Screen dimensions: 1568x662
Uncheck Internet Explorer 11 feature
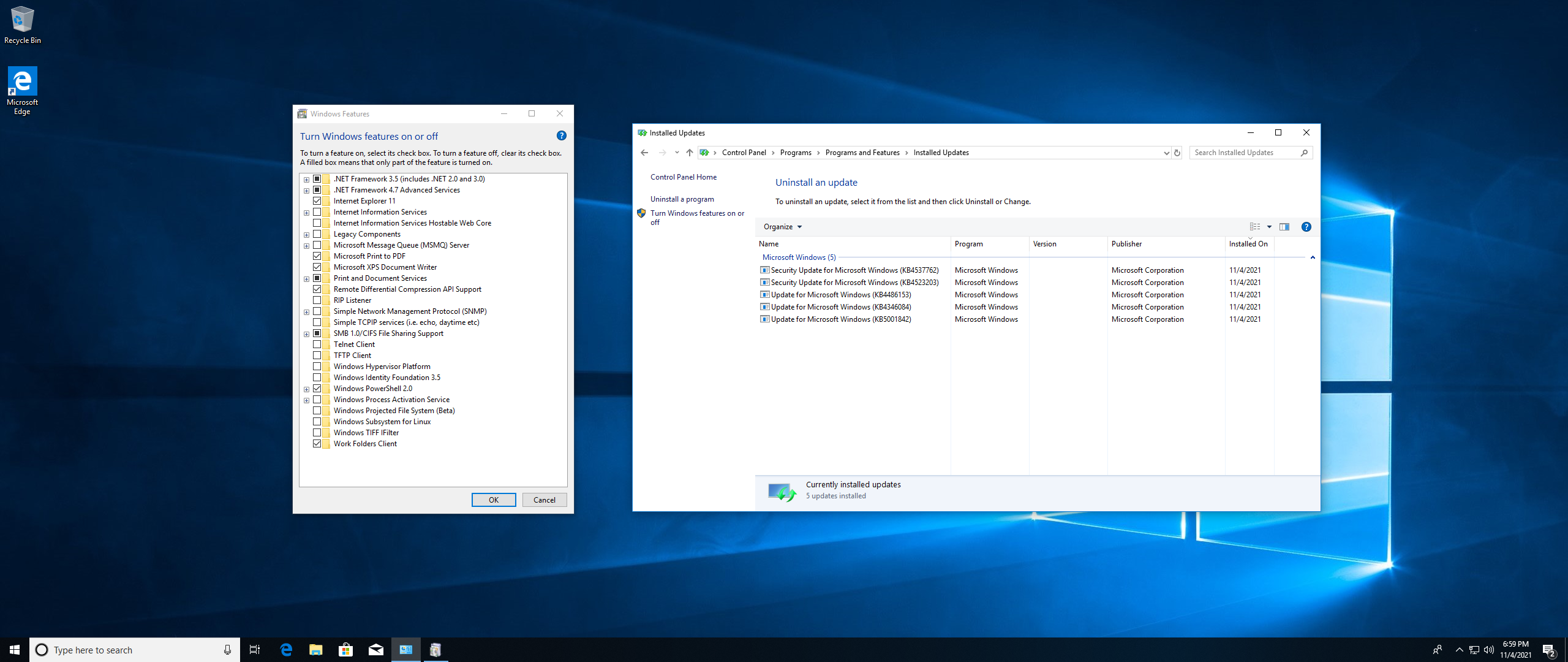tap(317, 201)
